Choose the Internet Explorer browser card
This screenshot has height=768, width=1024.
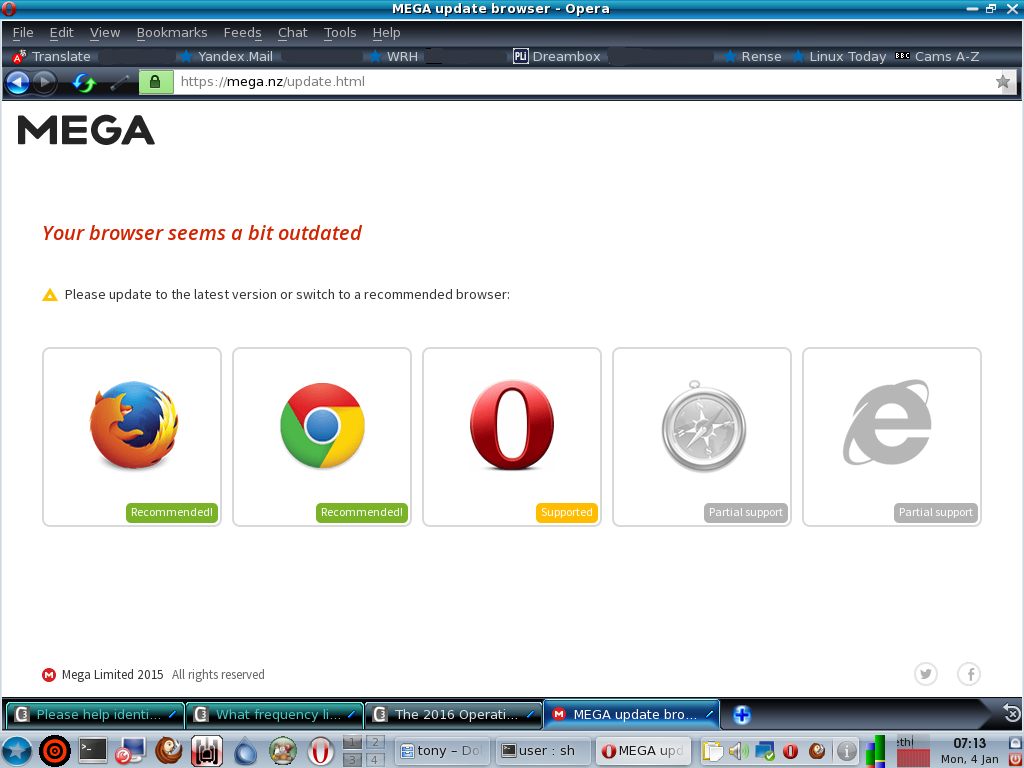(892, 437)
